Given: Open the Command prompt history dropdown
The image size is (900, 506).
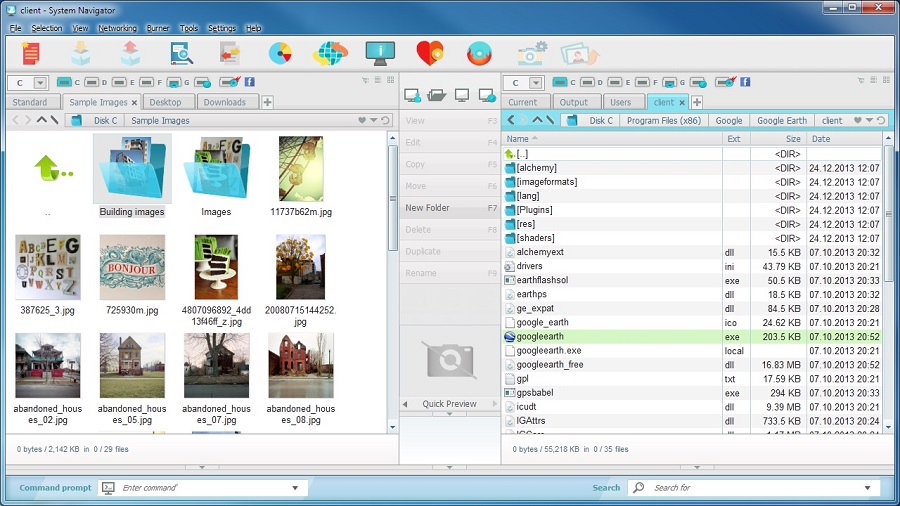Looking at the screenshot, I should pyautogui.click(x=295, y=488).
